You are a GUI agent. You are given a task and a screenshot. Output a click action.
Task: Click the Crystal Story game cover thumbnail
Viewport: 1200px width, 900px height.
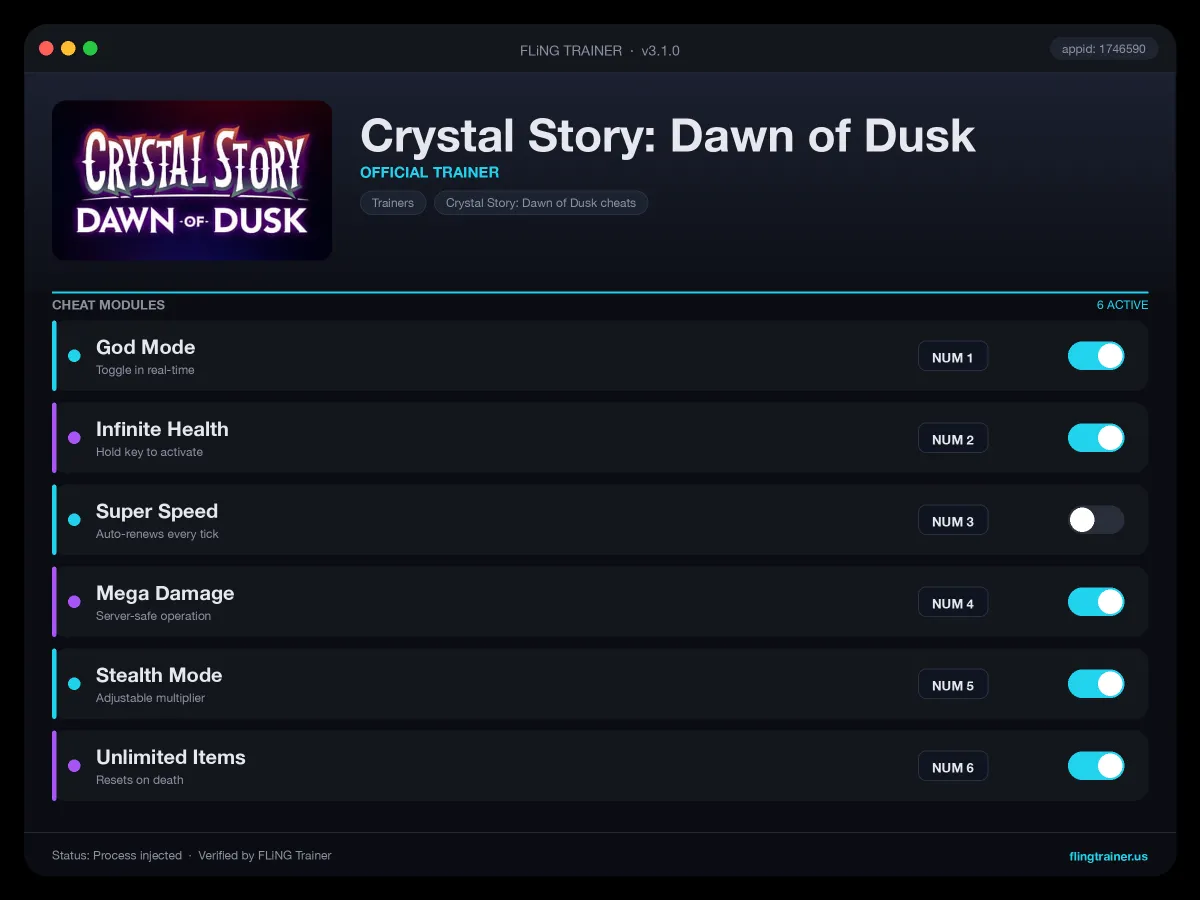(x=192, y=180)
